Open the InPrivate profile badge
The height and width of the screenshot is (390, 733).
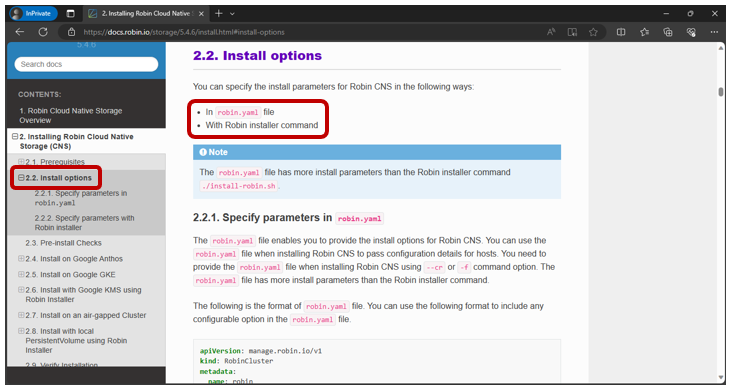(33, 14)
